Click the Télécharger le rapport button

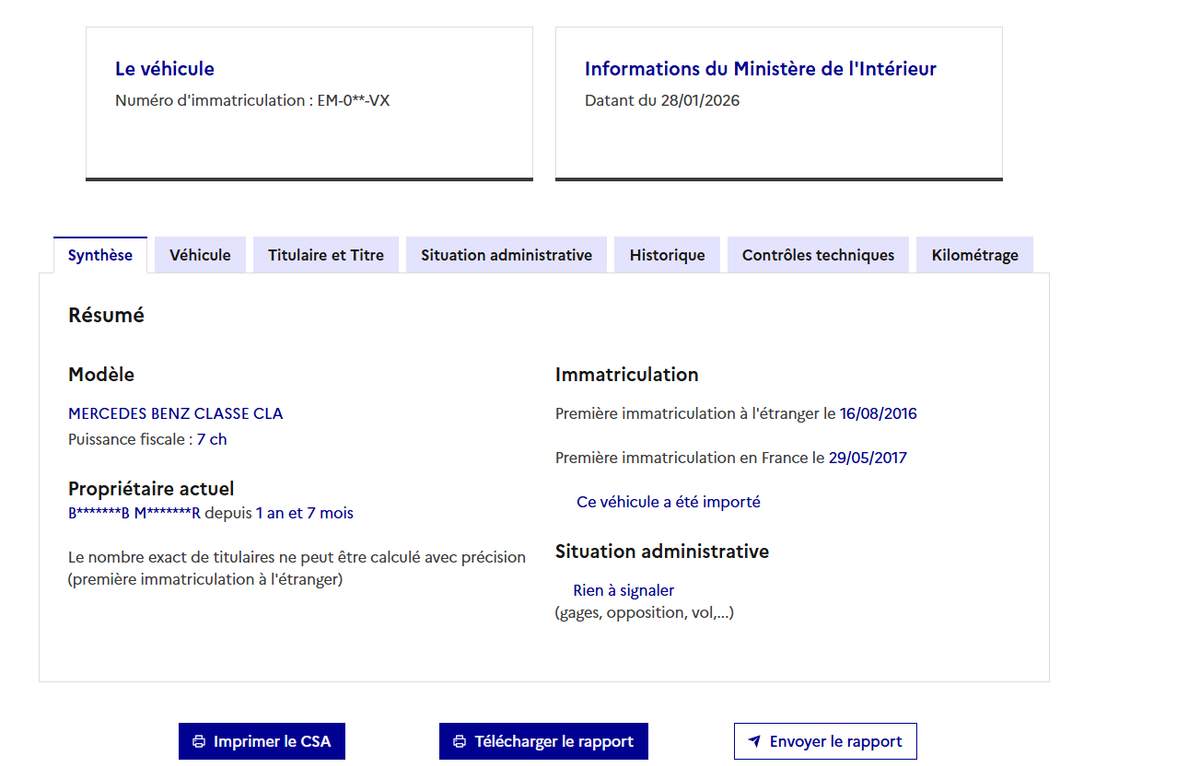pos(543,742)
